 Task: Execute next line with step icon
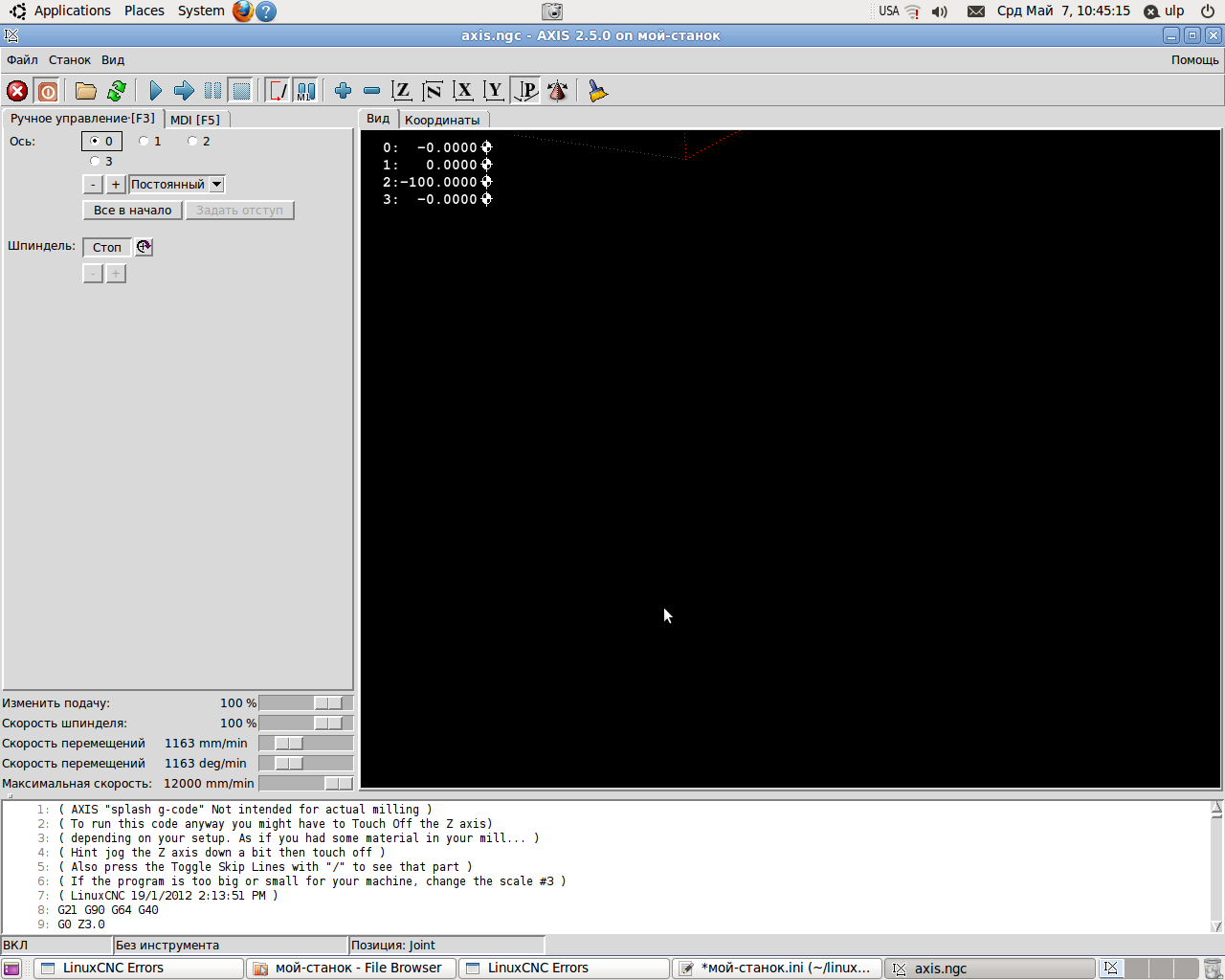184,91
